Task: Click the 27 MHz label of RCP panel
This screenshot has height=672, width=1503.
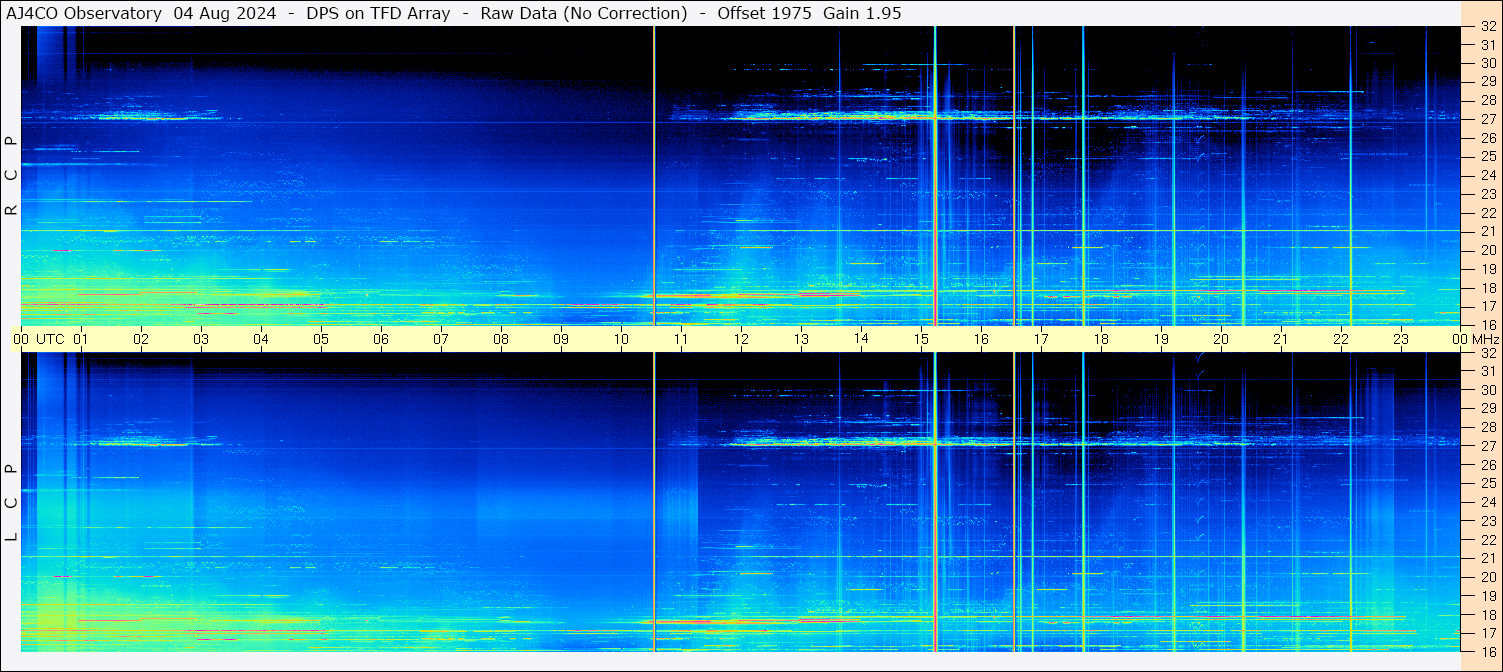Action: tap(1488, 119)
